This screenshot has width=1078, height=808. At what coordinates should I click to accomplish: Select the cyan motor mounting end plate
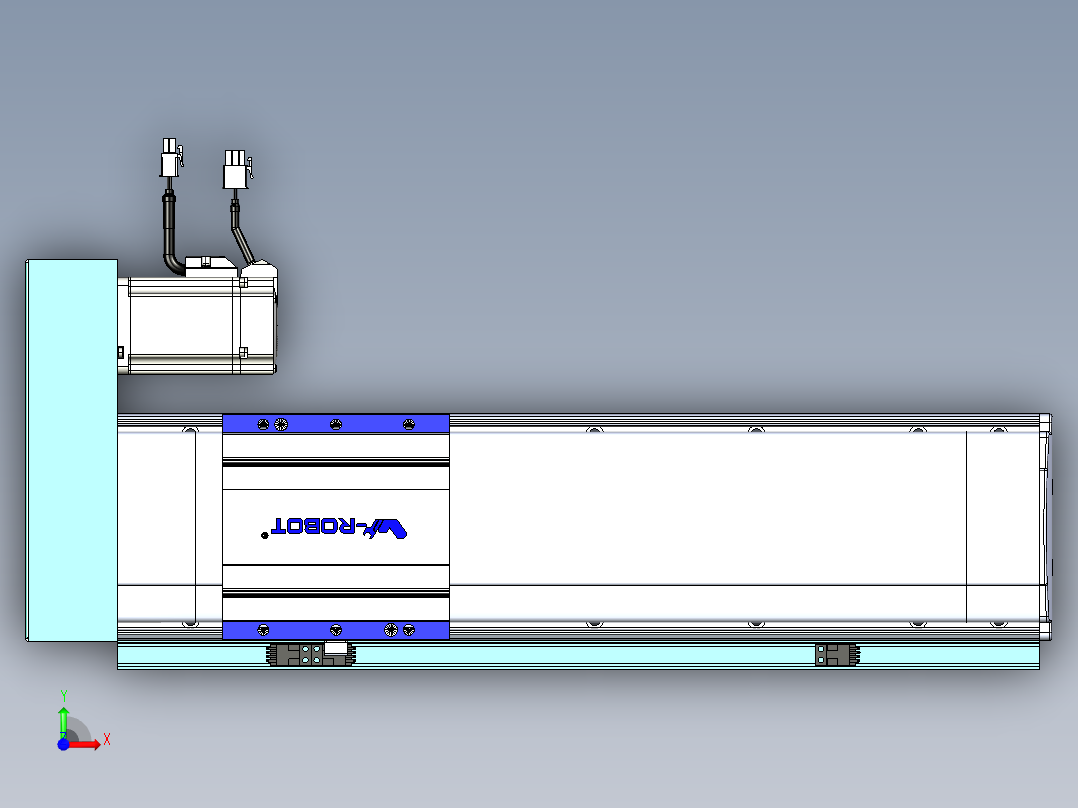[x=72, y=450]
